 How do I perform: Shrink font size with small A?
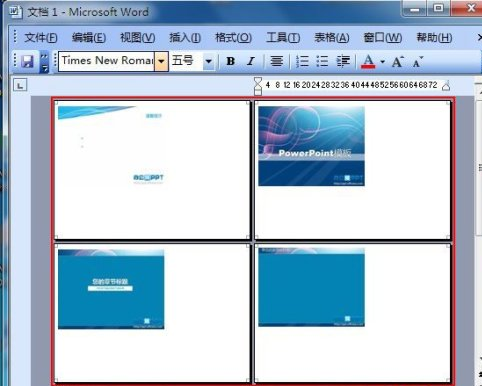click(418, 62)
